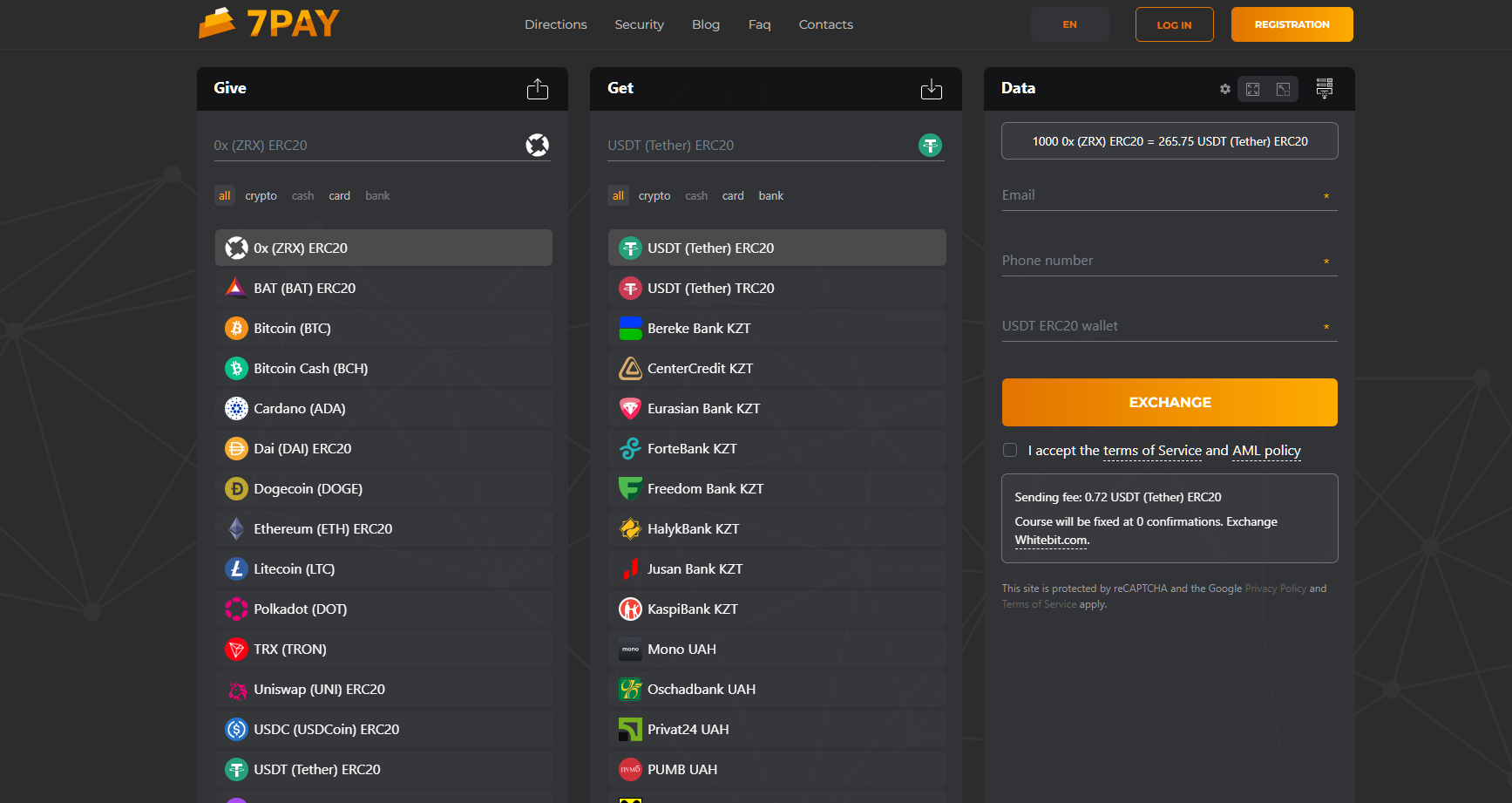The image size is (1512, 803).
Task: Choose Dogecoin (DOGE) to give
Action: (x=383, y=488)
